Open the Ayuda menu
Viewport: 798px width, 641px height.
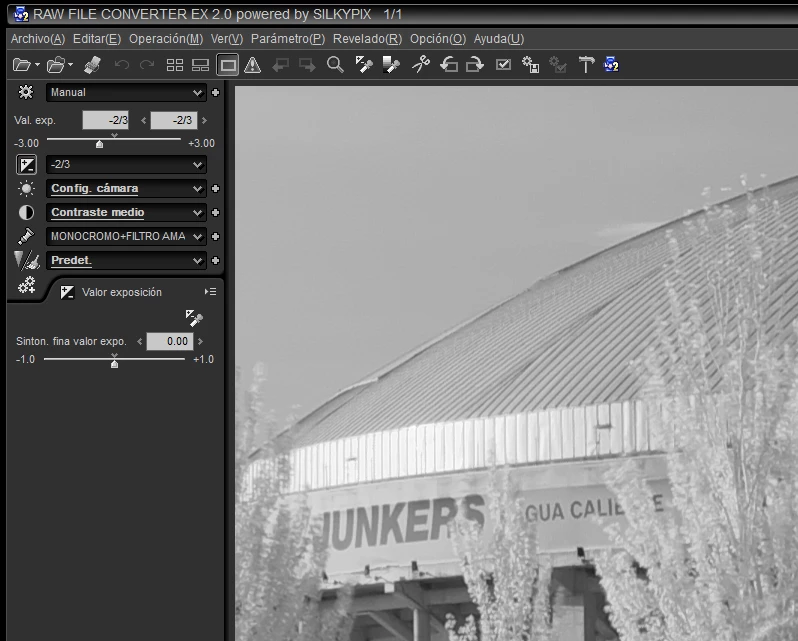pyautogui.click(x=499, y=39)
